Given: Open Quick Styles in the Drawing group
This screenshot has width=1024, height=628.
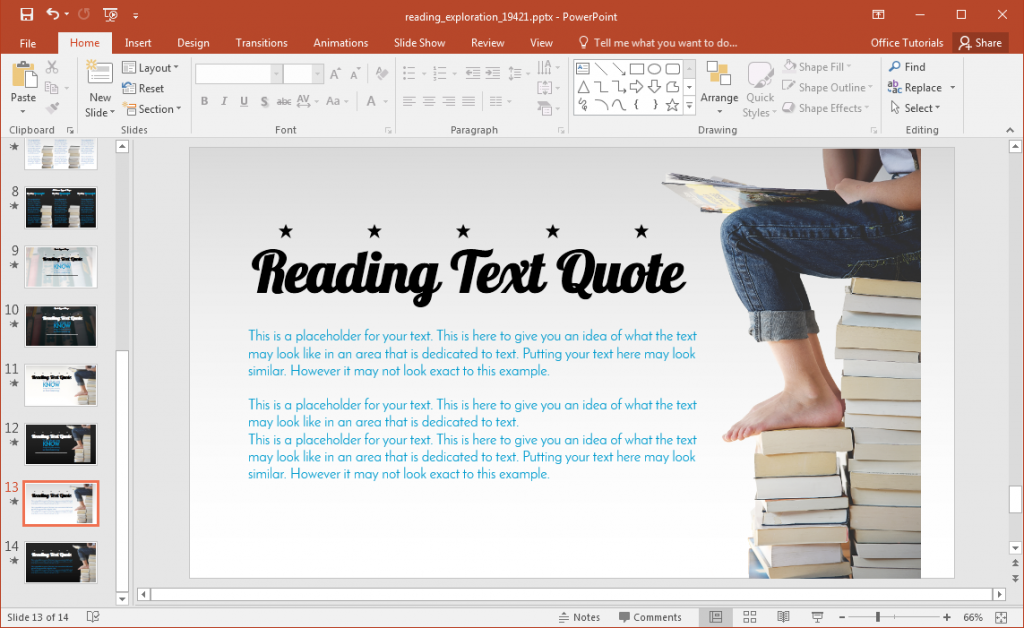Looking at the screenshot, I should 760,90.
